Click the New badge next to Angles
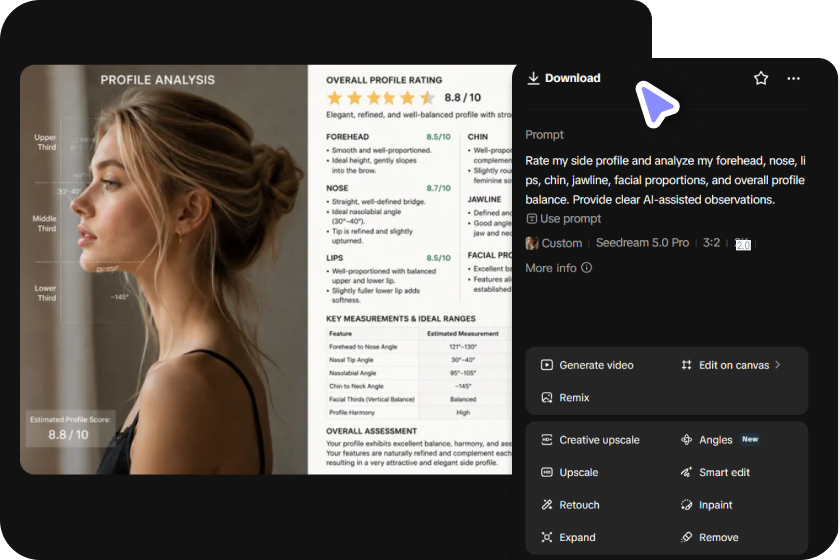The width and height of the screenshot is (840, 560). (x=750, y=439)
